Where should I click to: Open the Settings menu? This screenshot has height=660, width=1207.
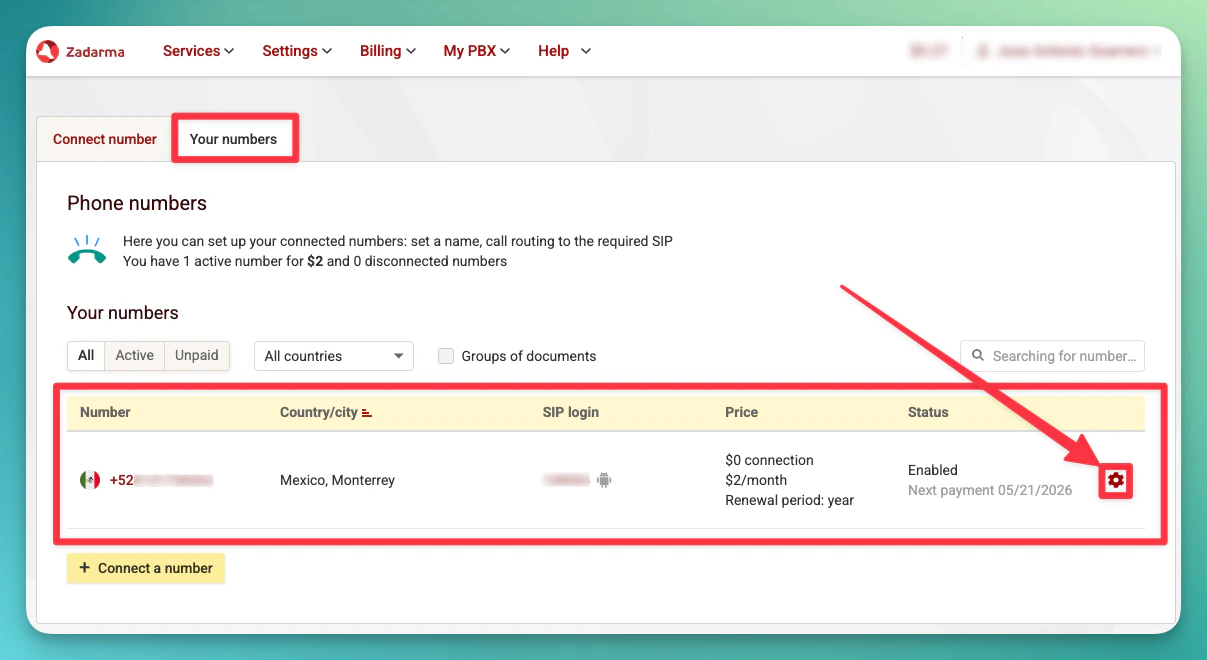(297, 51)
